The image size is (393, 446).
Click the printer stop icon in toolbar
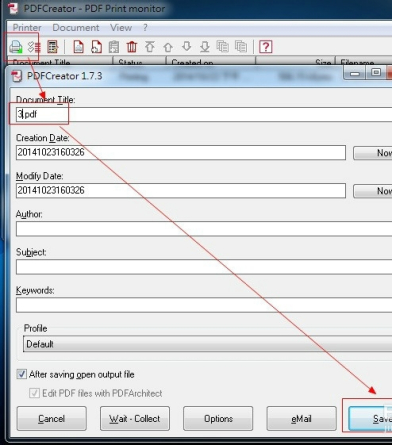(16, 47)
